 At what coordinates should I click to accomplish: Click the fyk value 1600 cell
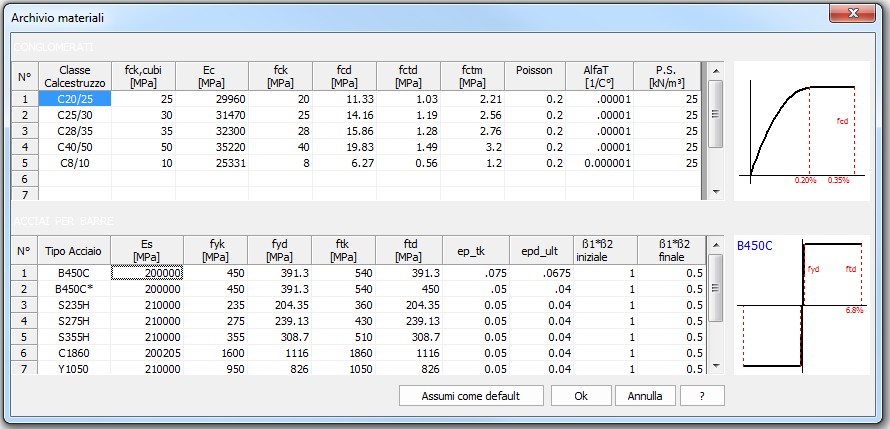[215, 352]
